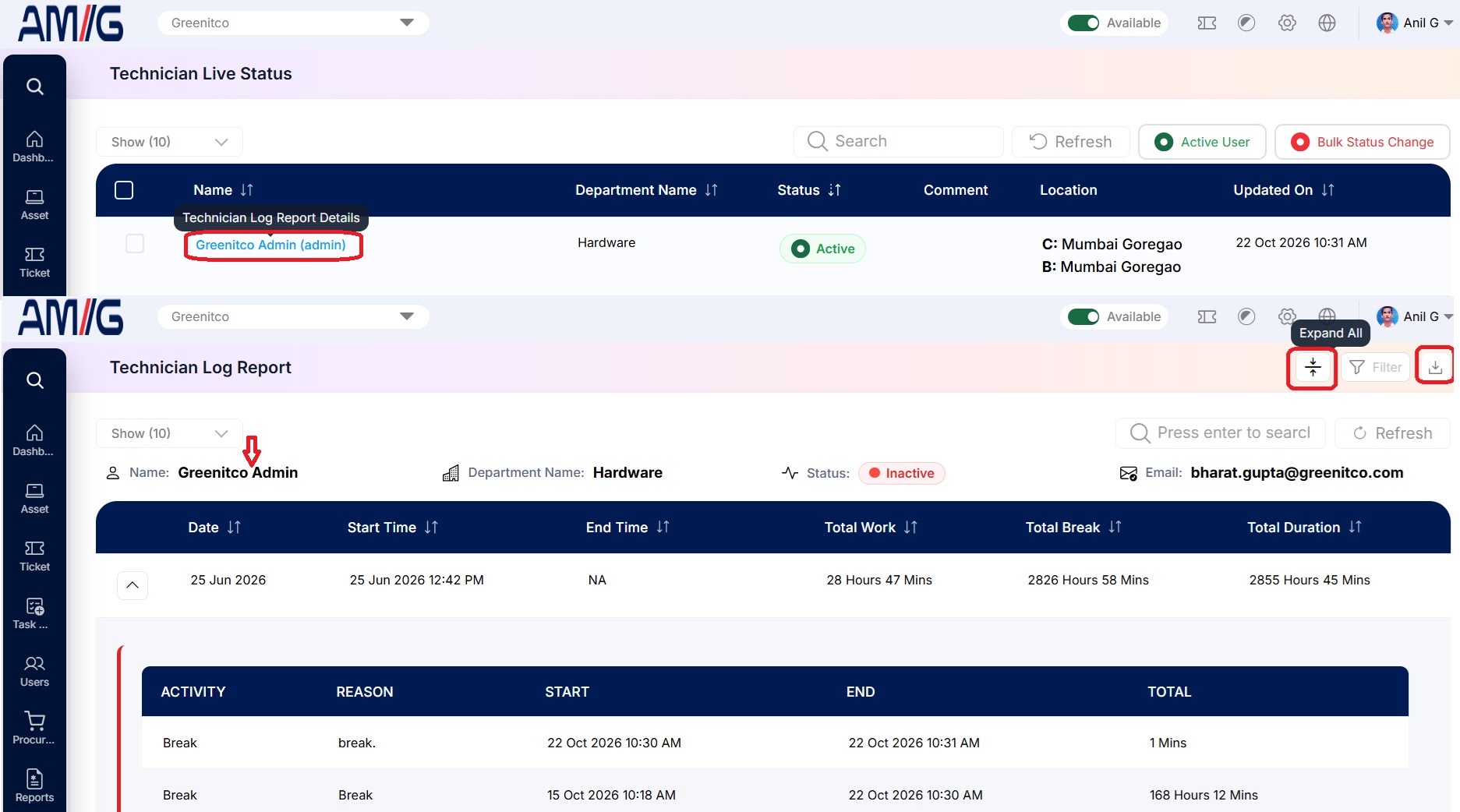Click the globe language icon in upper header
The width and height of the screenshot is (1460, 812).
click(1327, 23)
